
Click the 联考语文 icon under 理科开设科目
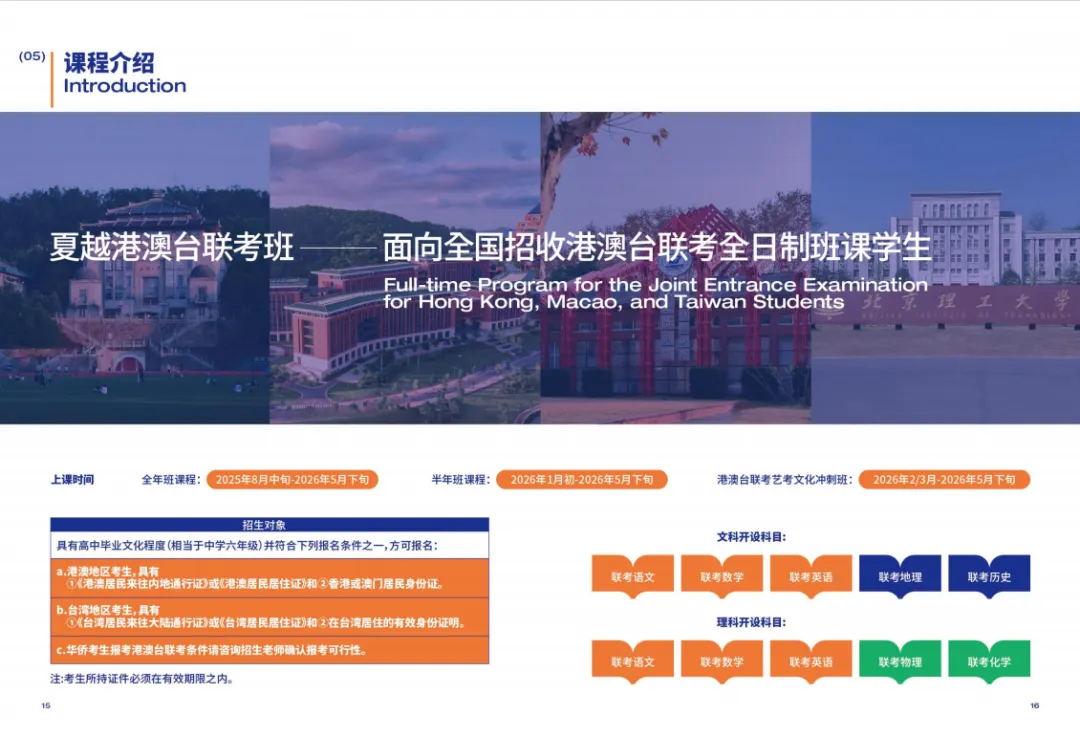pos(632,662)
